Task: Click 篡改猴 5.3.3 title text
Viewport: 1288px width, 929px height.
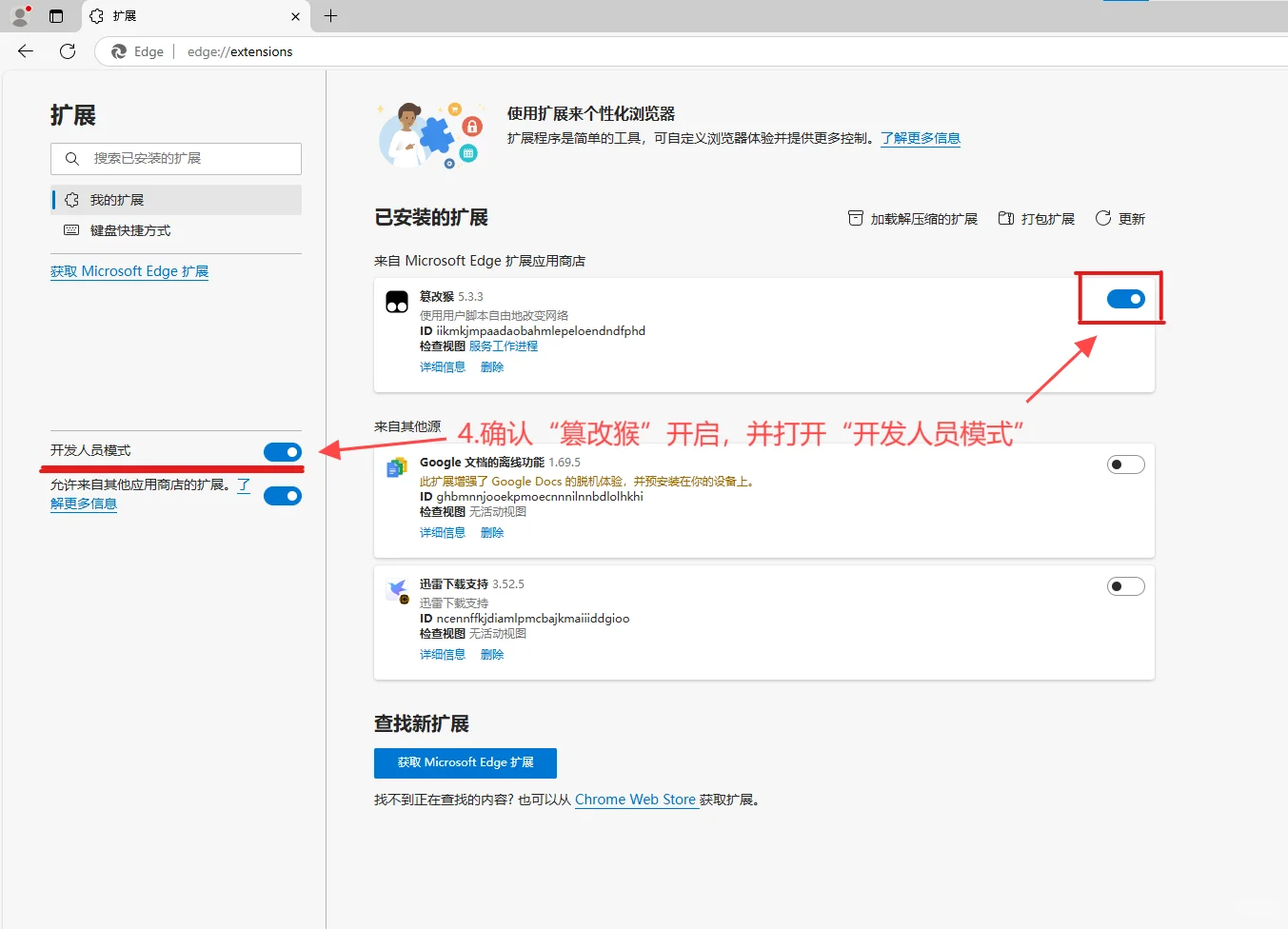Action: (451, 297)
